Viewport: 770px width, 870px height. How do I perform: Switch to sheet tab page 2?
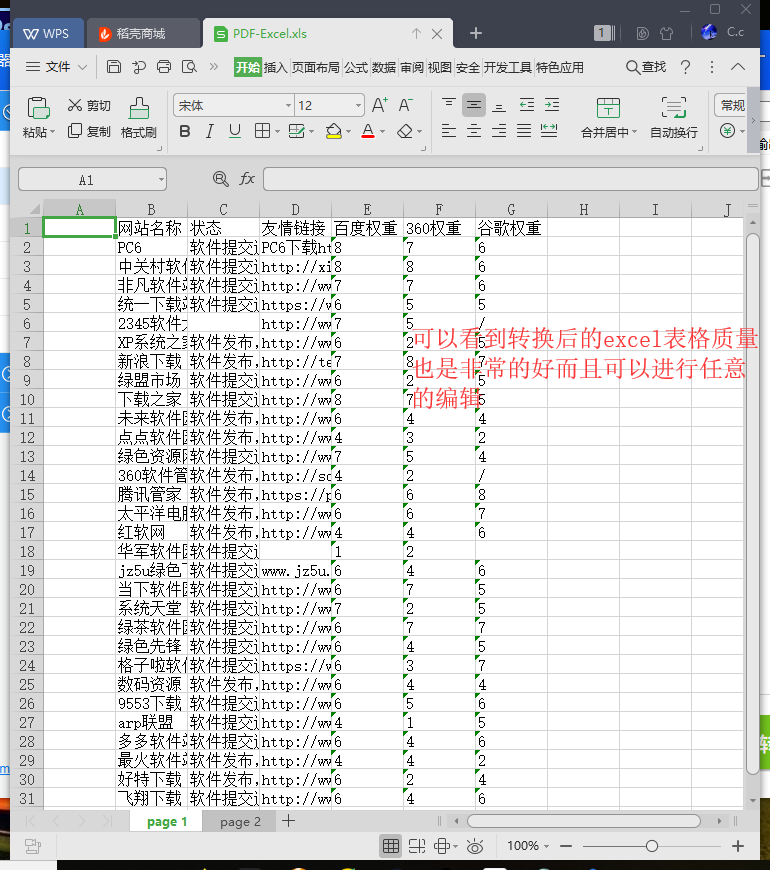click(x=240, y=822)
